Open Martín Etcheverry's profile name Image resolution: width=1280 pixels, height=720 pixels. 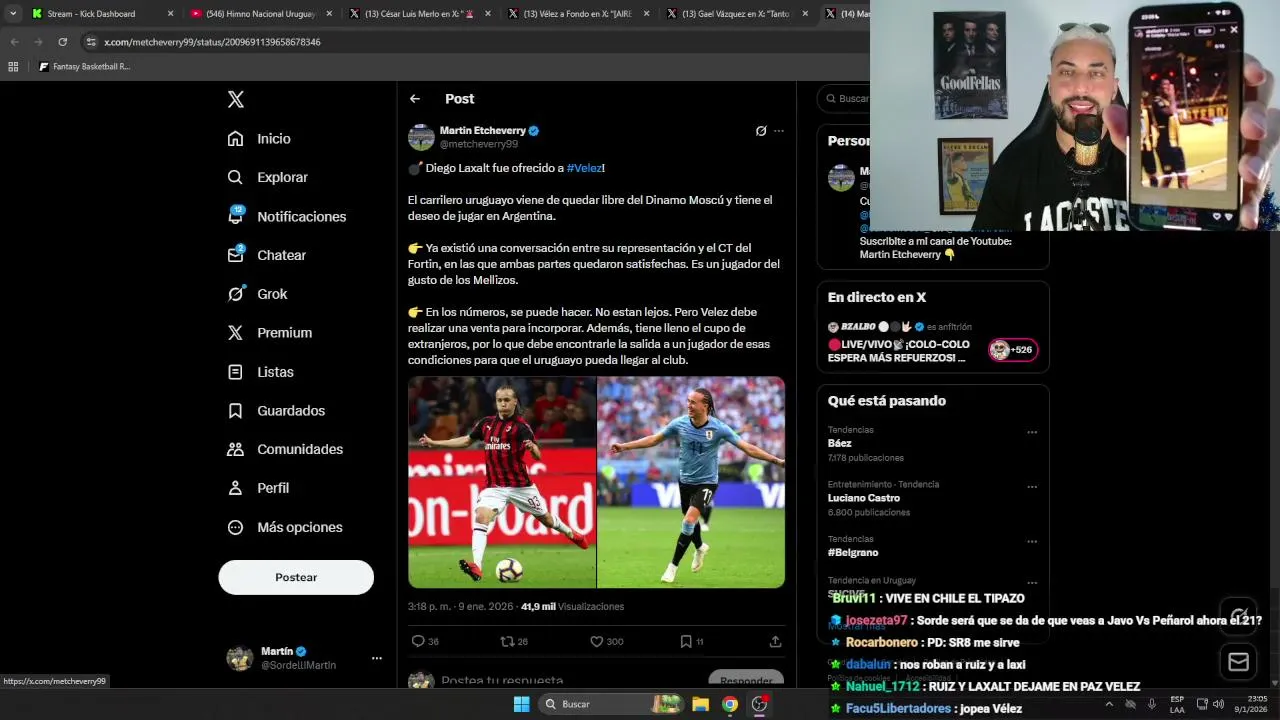[482, 130]
